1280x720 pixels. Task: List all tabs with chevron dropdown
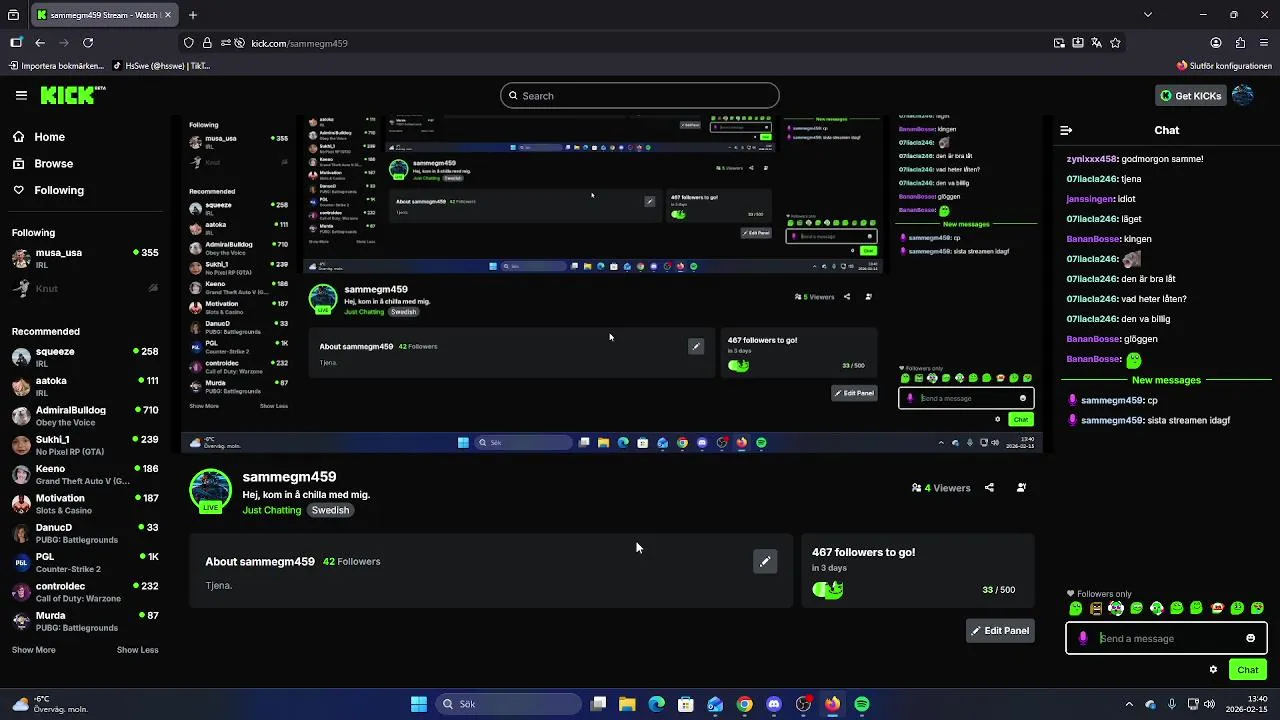pyautogui.click(x=1147, y=15)
